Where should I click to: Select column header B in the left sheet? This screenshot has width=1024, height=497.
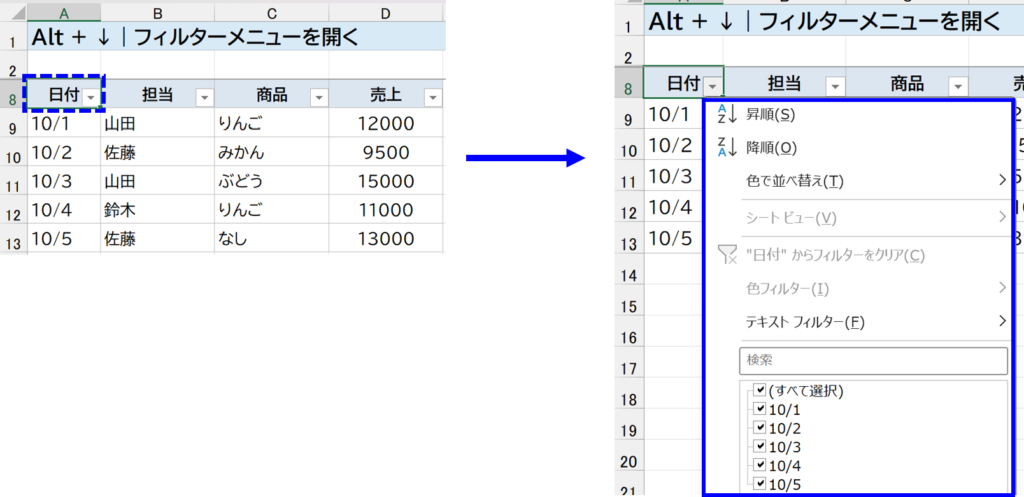[x=157, y=13]
